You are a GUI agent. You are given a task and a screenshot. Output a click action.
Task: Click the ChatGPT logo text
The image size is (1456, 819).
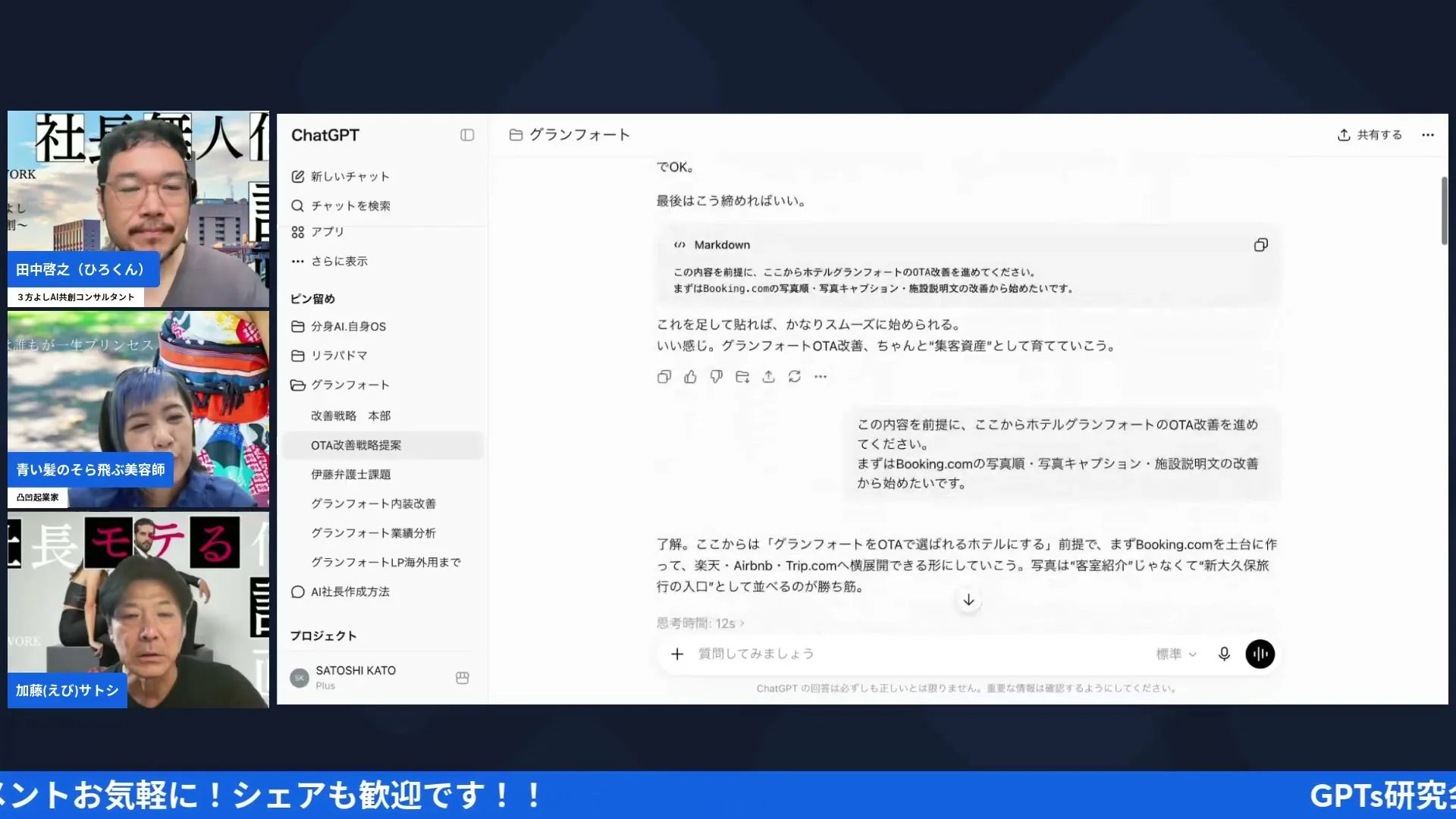(325, 135)
